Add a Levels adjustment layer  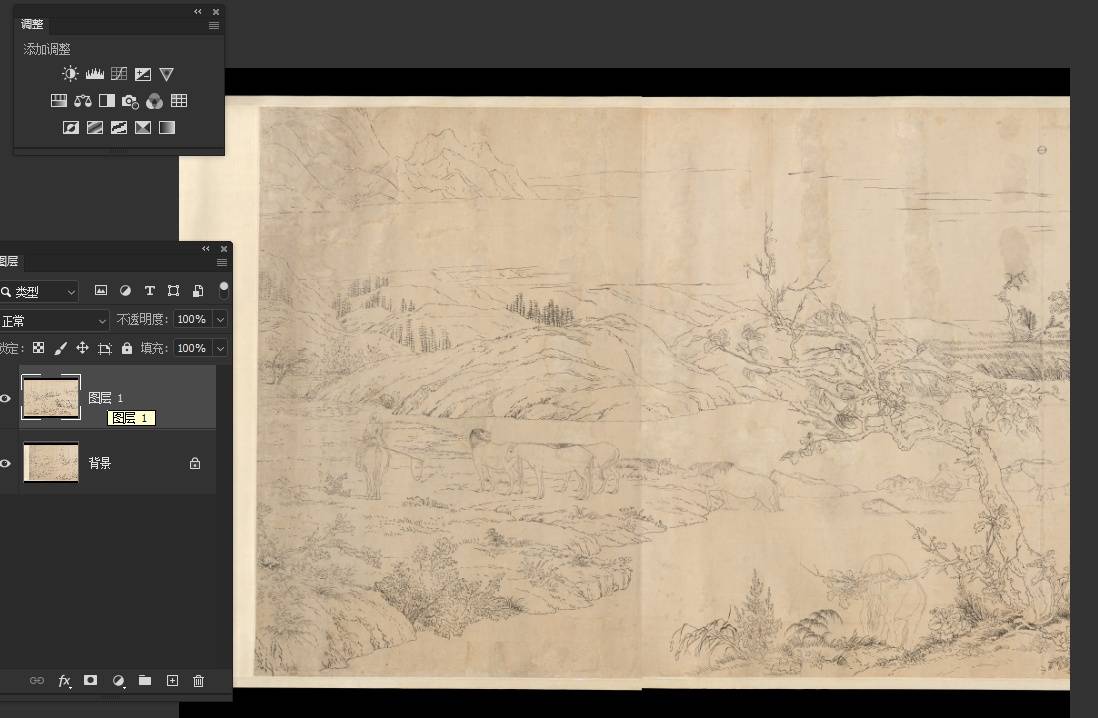tap(95, 74)
